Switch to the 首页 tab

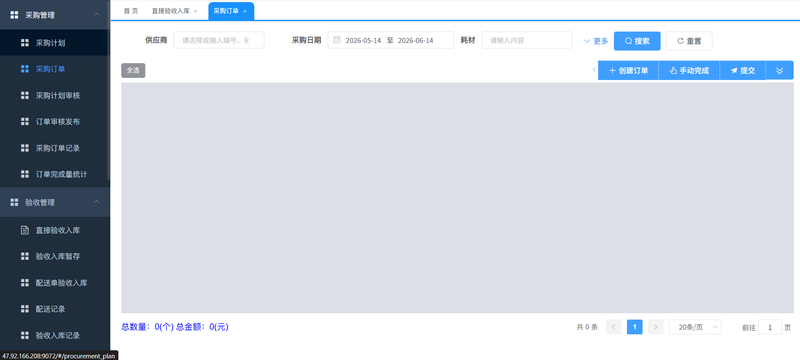pos(131,11)
